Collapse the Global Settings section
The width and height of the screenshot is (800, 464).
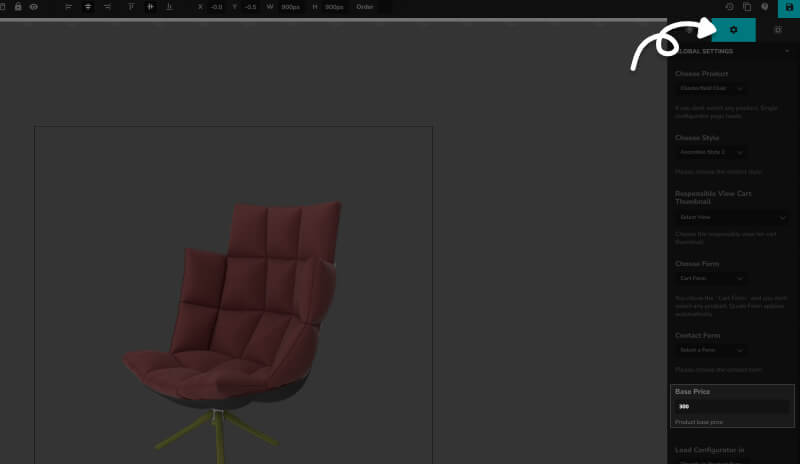coord(787,51)
